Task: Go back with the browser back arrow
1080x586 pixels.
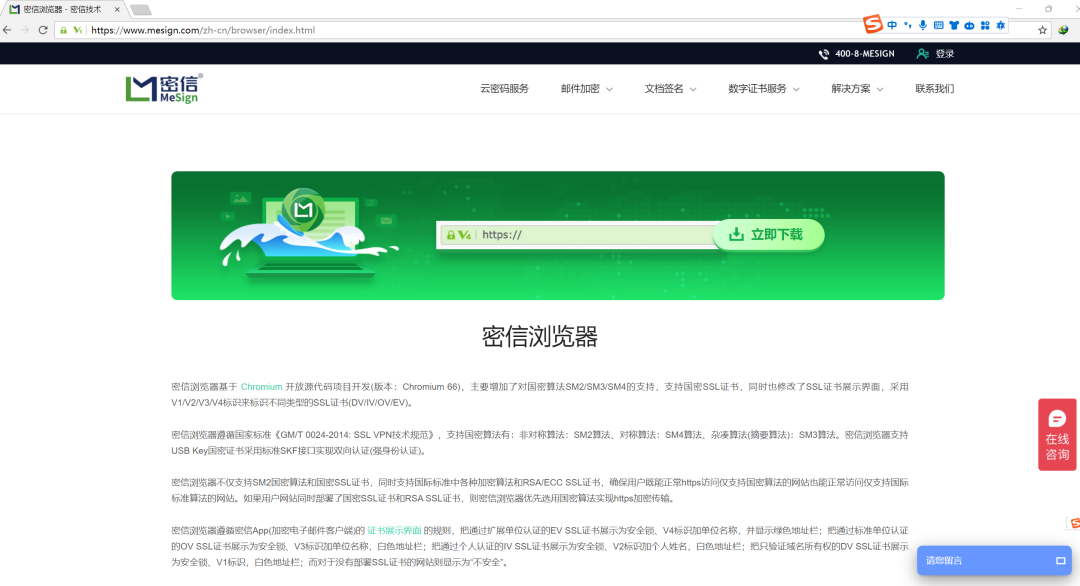Action: [x=8, y=30]
